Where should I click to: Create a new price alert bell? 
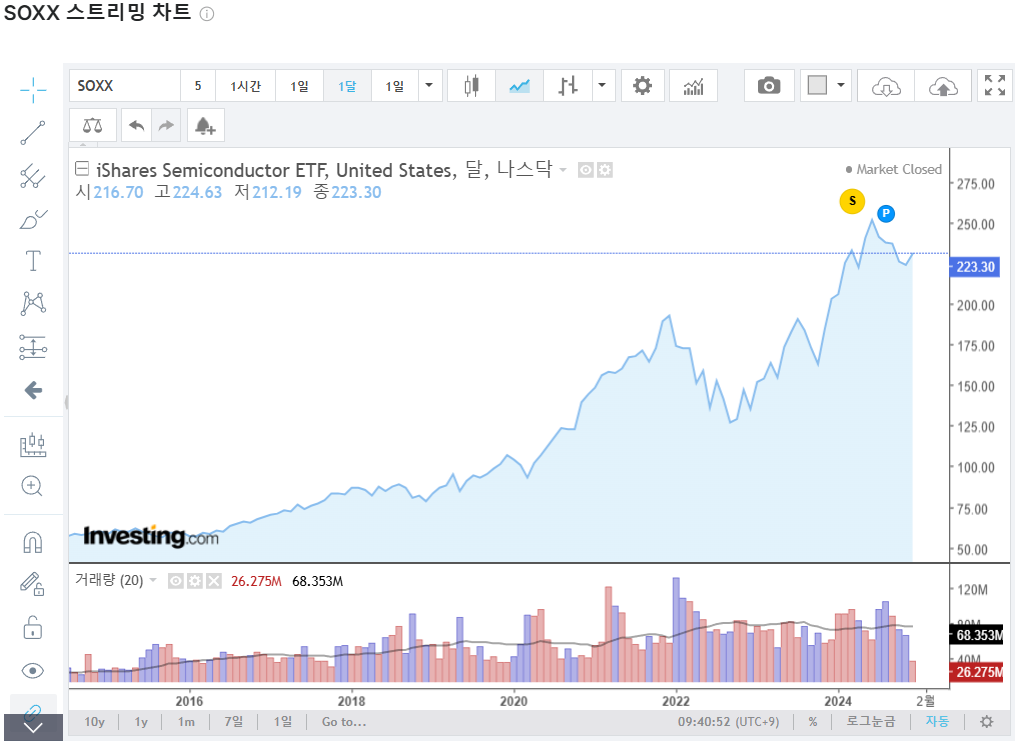(x=205, y=125)
